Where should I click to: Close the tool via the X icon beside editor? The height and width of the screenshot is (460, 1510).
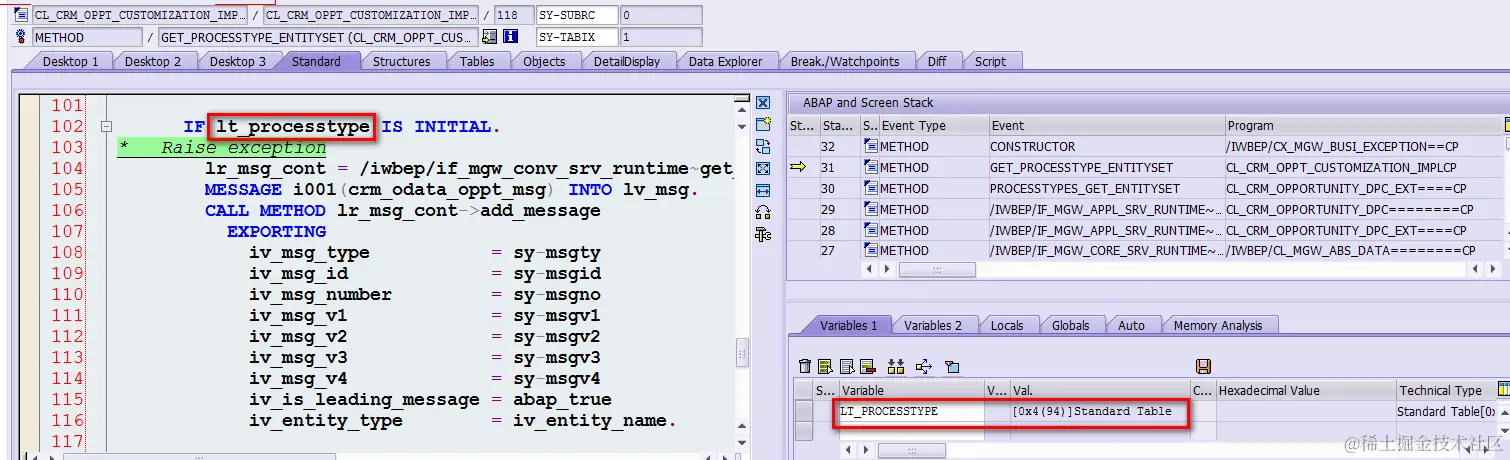pyautogui.click(x=763, y=103)
